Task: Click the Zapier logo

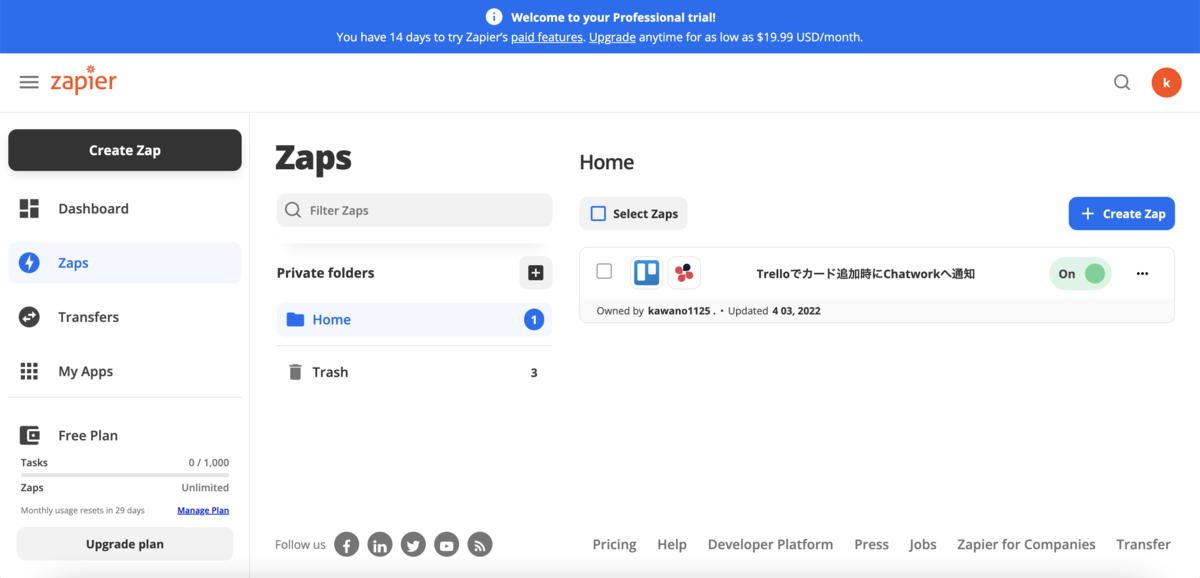Action: (83, 82)
